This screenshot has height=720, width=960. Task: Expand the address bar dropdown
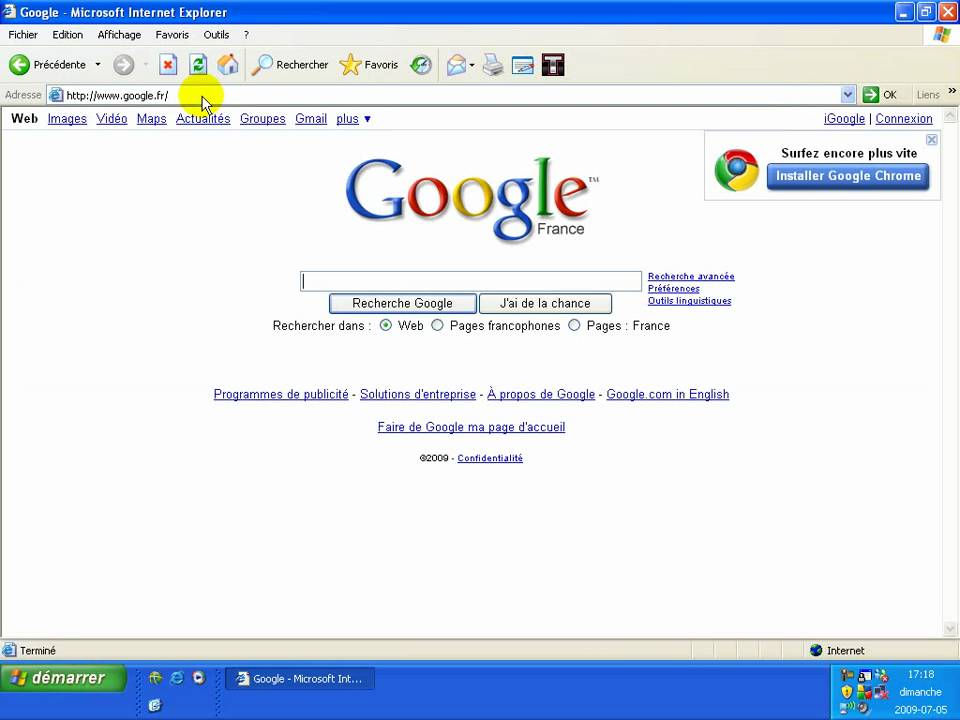click(x=847, y=94)
